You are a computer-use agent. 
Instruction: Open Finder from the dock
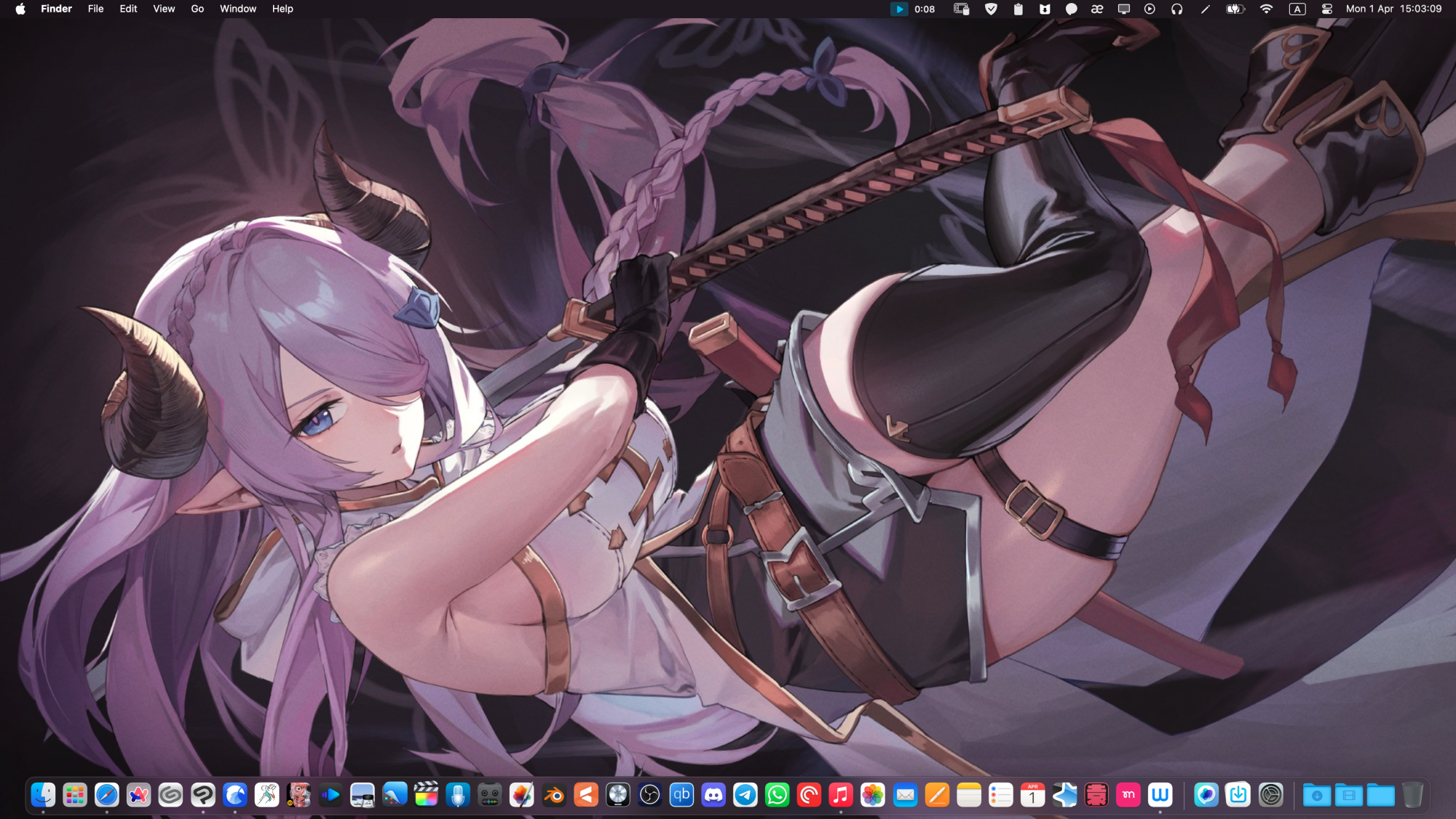pyautogui.click(x=43, y=795)
